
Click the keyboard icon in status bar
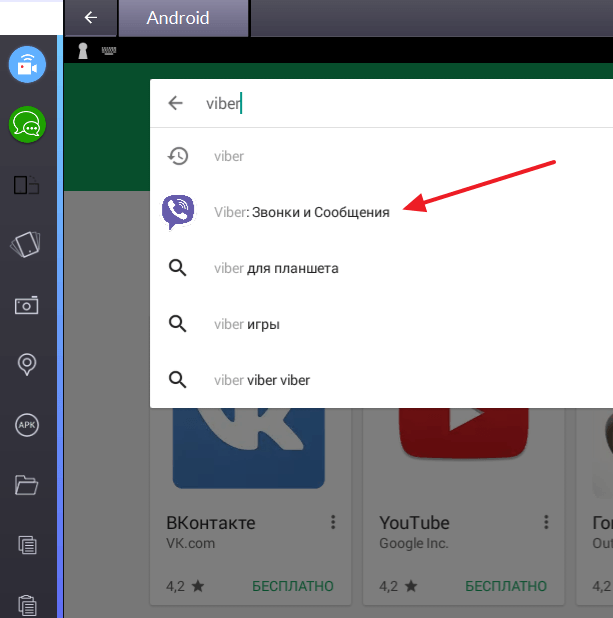click(109, 50)
